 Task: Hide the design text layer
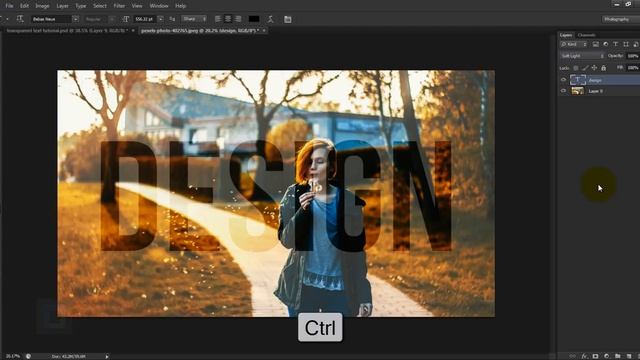[564, 80]
